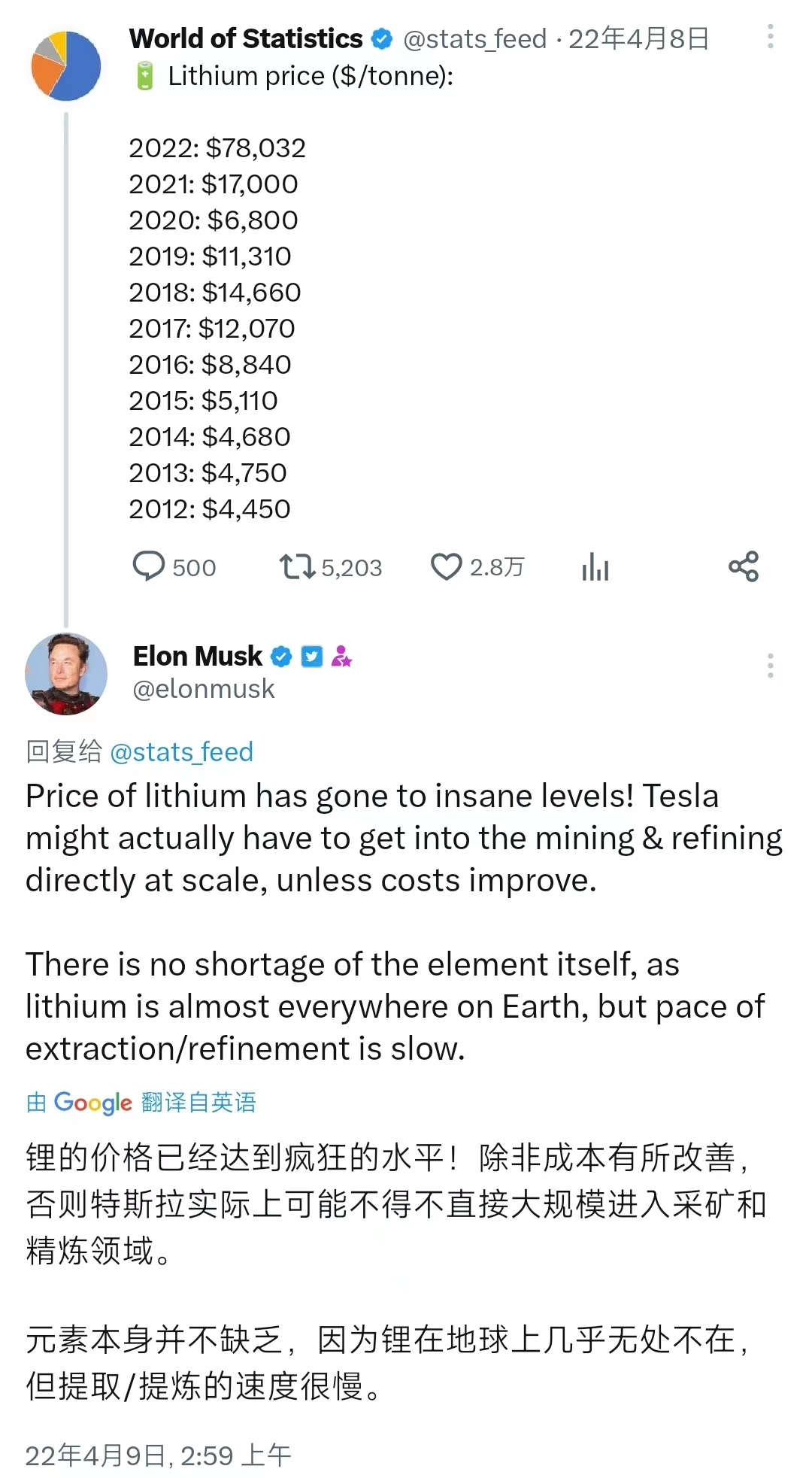The width and height of the screenshot is (812, 1478).
Task: View analytics bar chart icon
Action: point(595,566)
